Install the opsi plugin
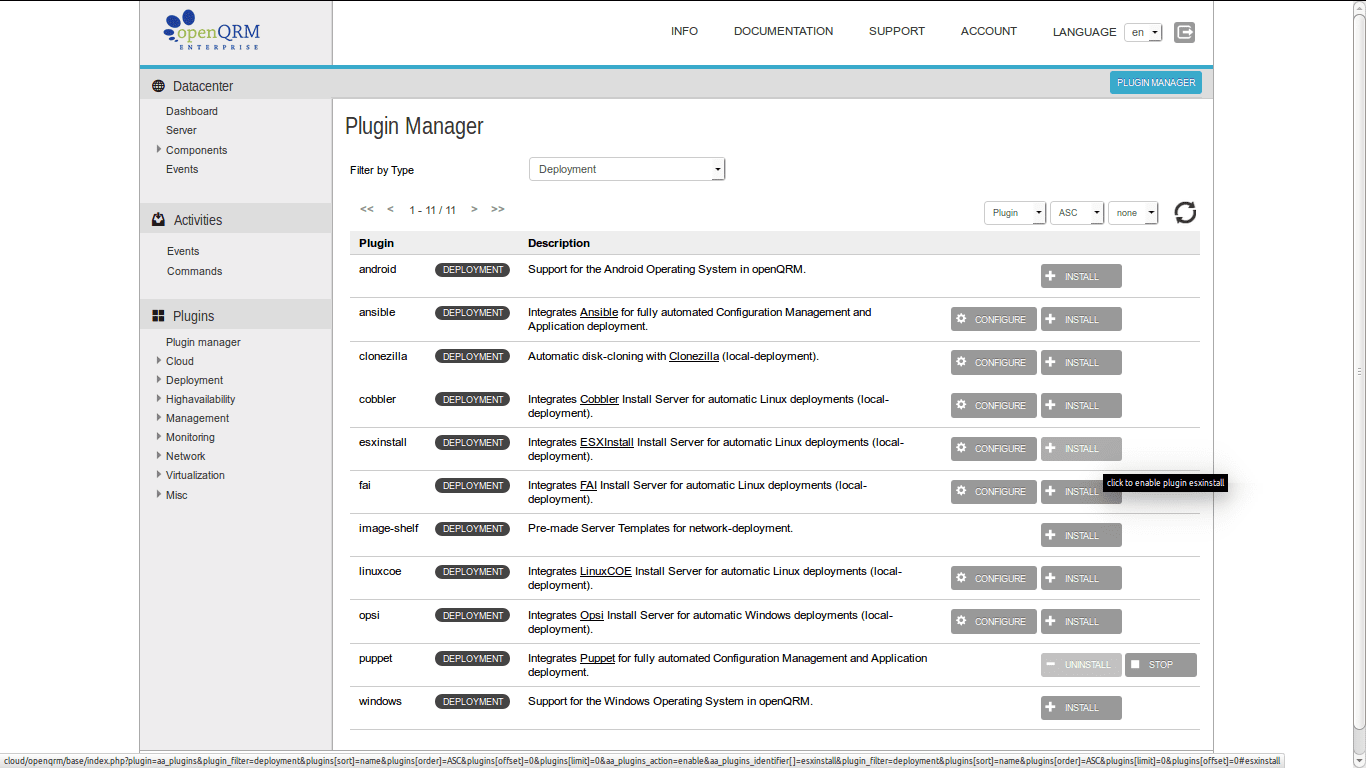The width and height of the screenshot is (1366, 768). pyautogui.click(x=1081, y=621)
